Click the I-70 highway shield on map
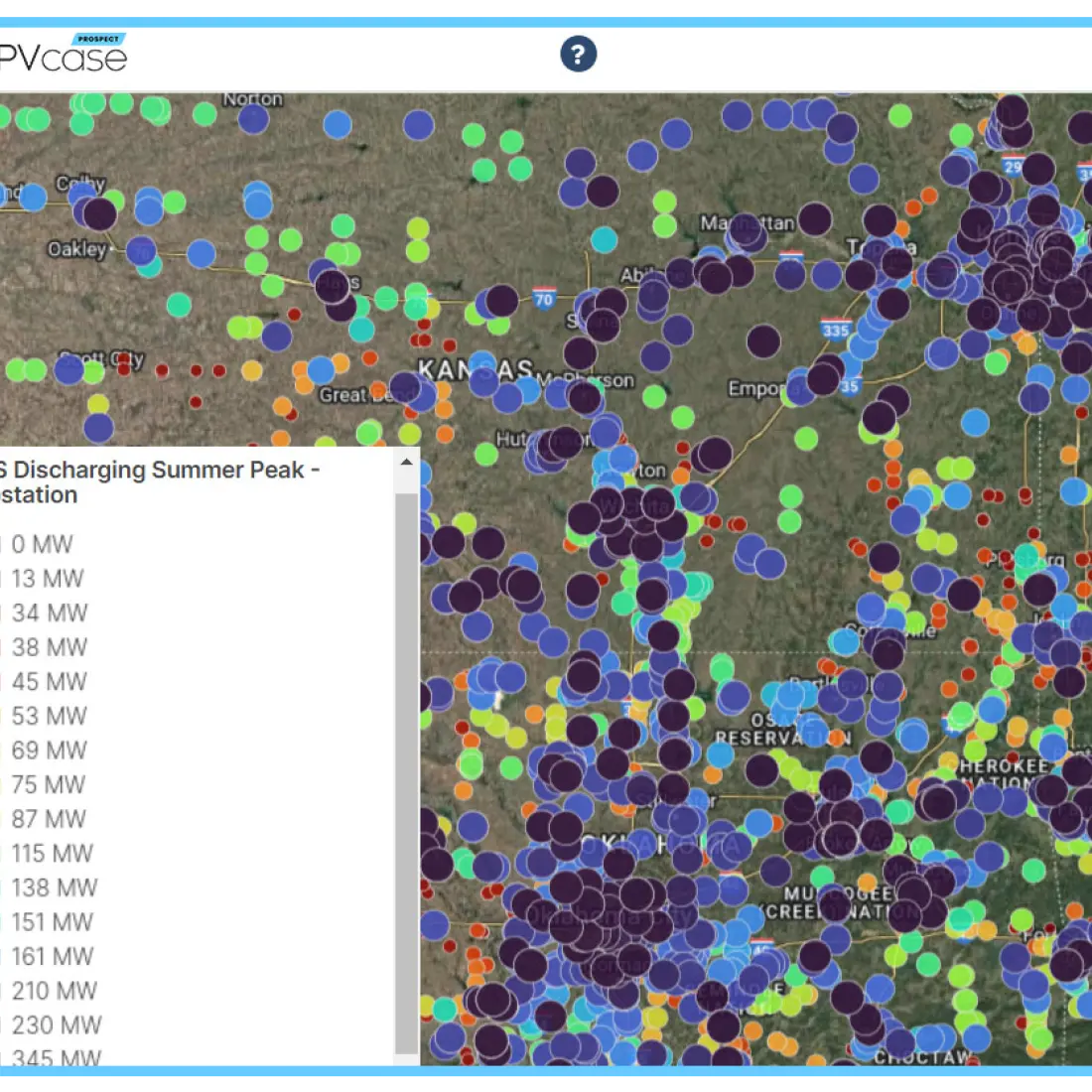The image size is (1092, 1092). [543, 299]
